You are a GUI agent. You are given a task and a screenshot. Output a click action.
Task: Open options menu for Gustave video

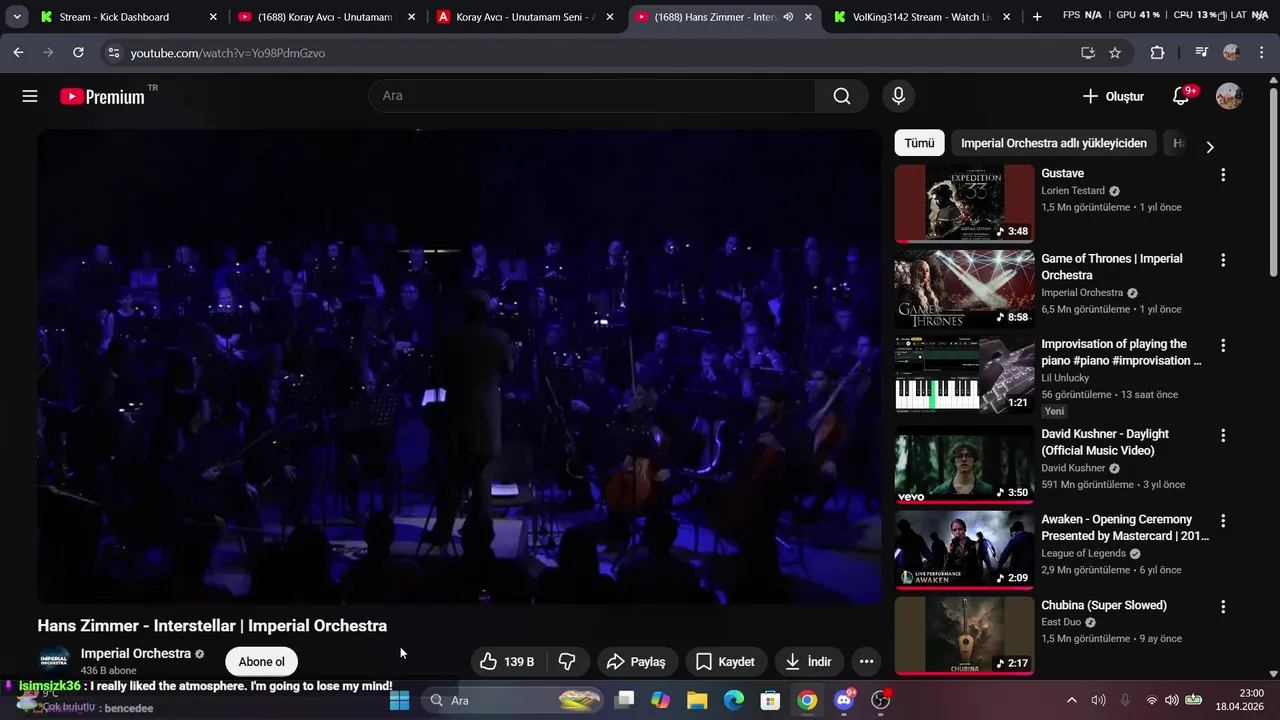coord(1222,175)
